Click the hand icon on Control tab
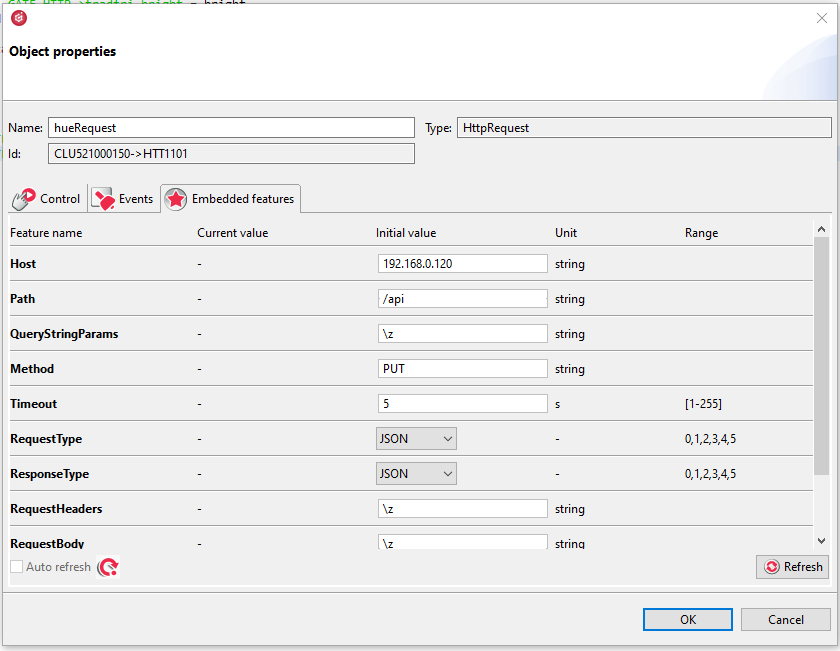 click(24, 199)
